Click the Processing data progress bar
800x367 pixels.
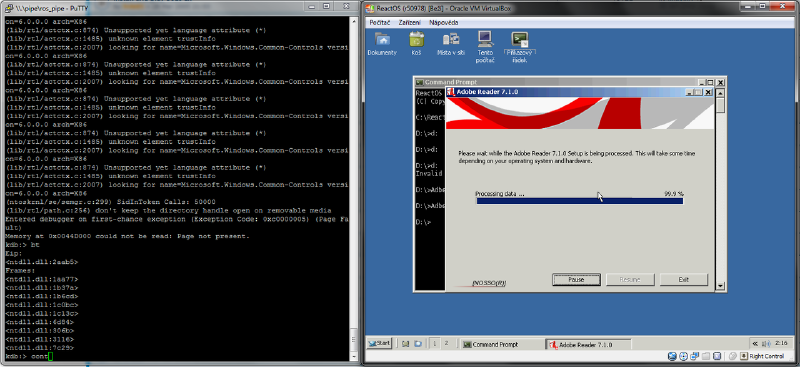point(580,201)
